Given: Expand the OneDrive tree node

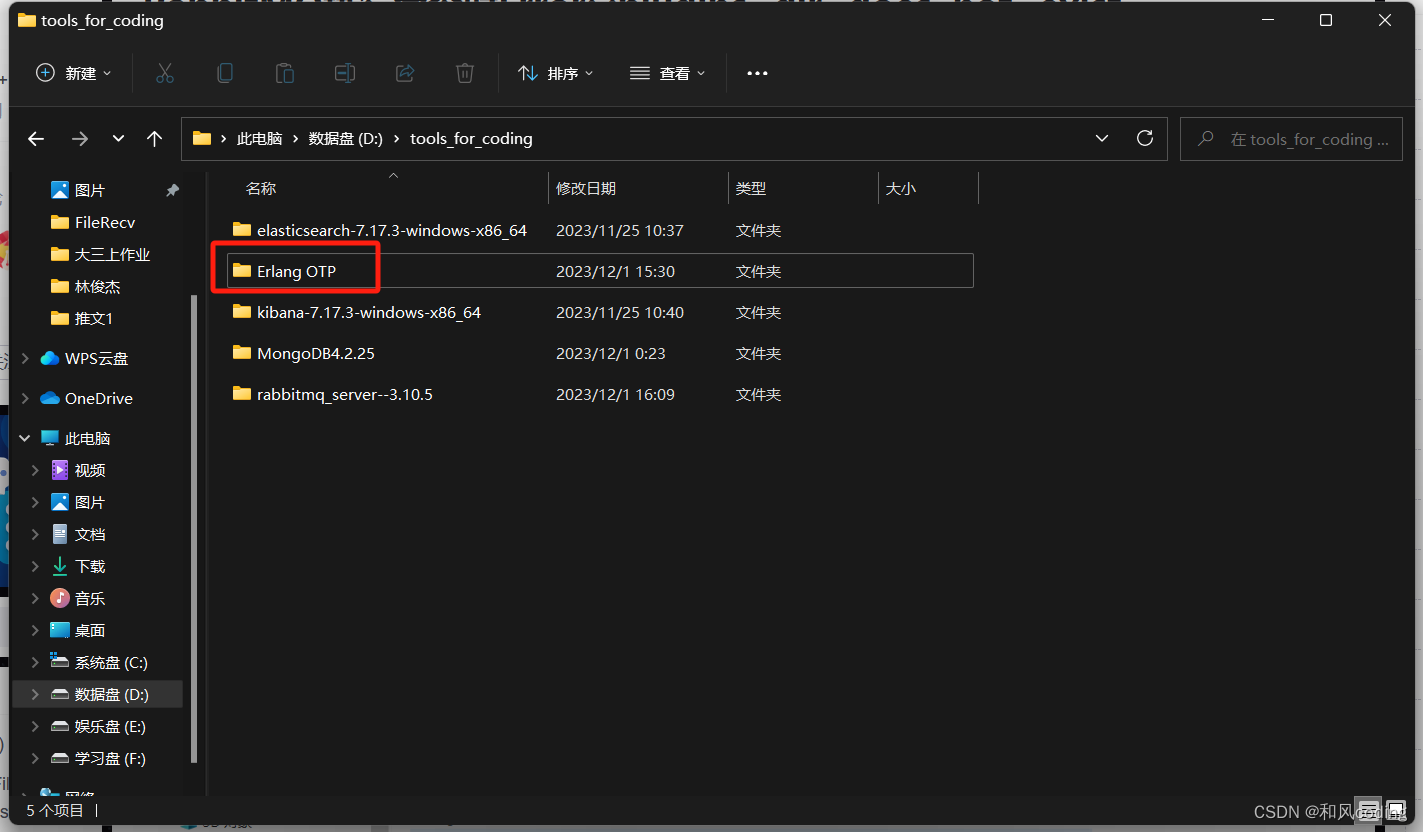Looking at the screenshot, I should [x=24, y=398].
